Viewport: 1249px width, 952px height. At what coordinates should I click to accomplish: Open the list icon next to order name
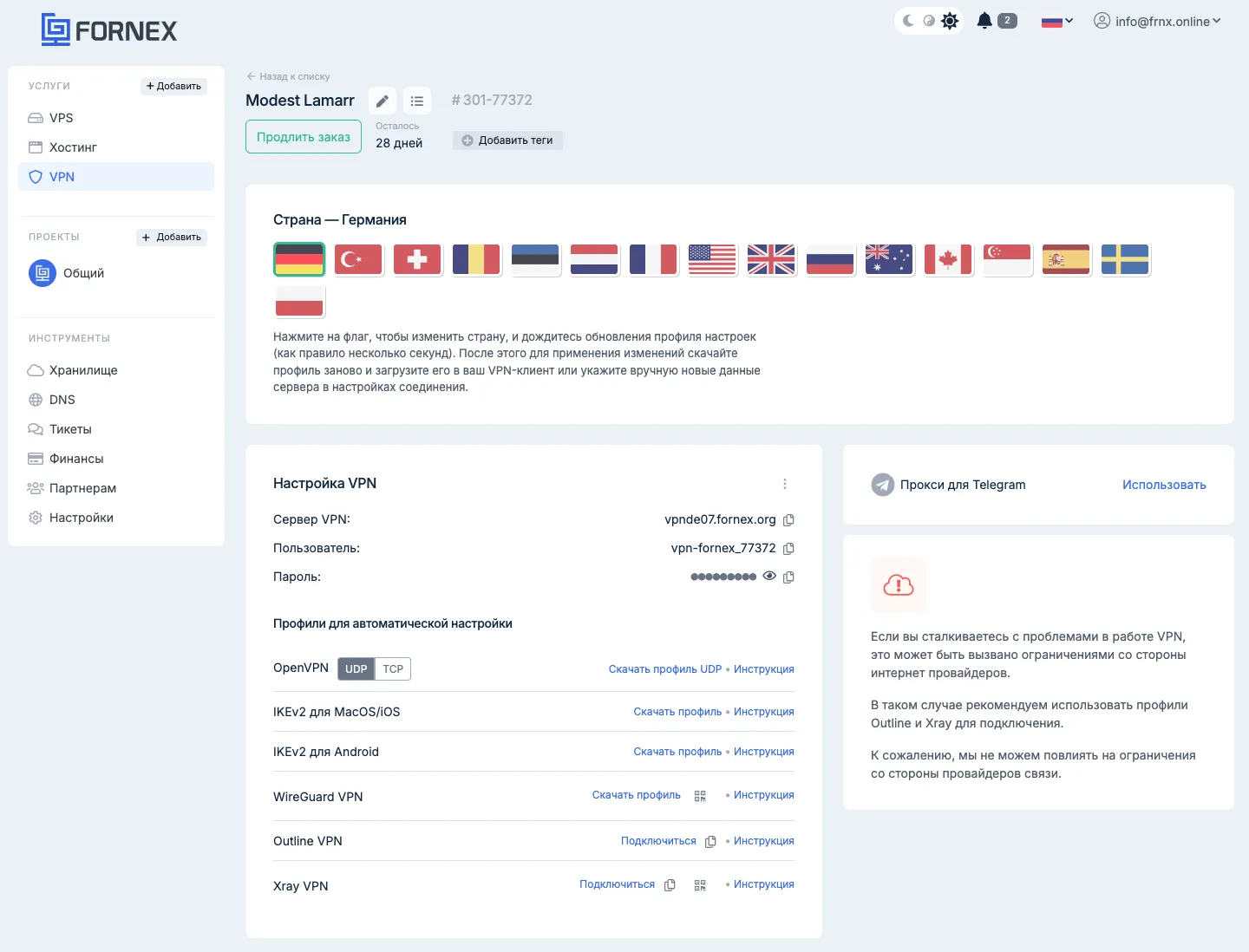point(417,101)
